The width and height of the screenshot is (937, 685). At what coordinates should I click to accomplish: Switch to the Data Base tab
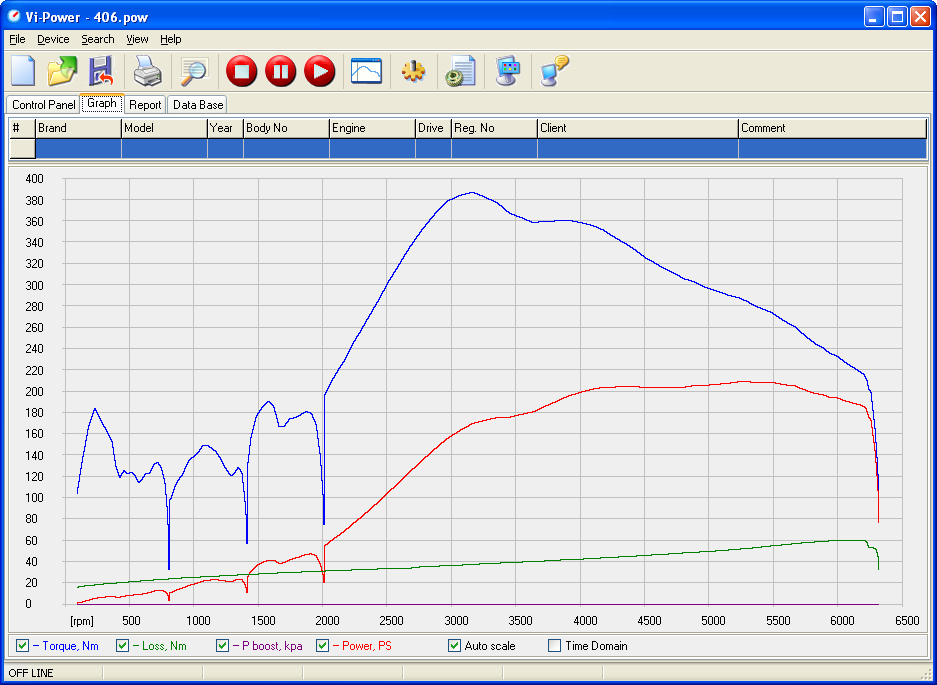tap(197, 105)
